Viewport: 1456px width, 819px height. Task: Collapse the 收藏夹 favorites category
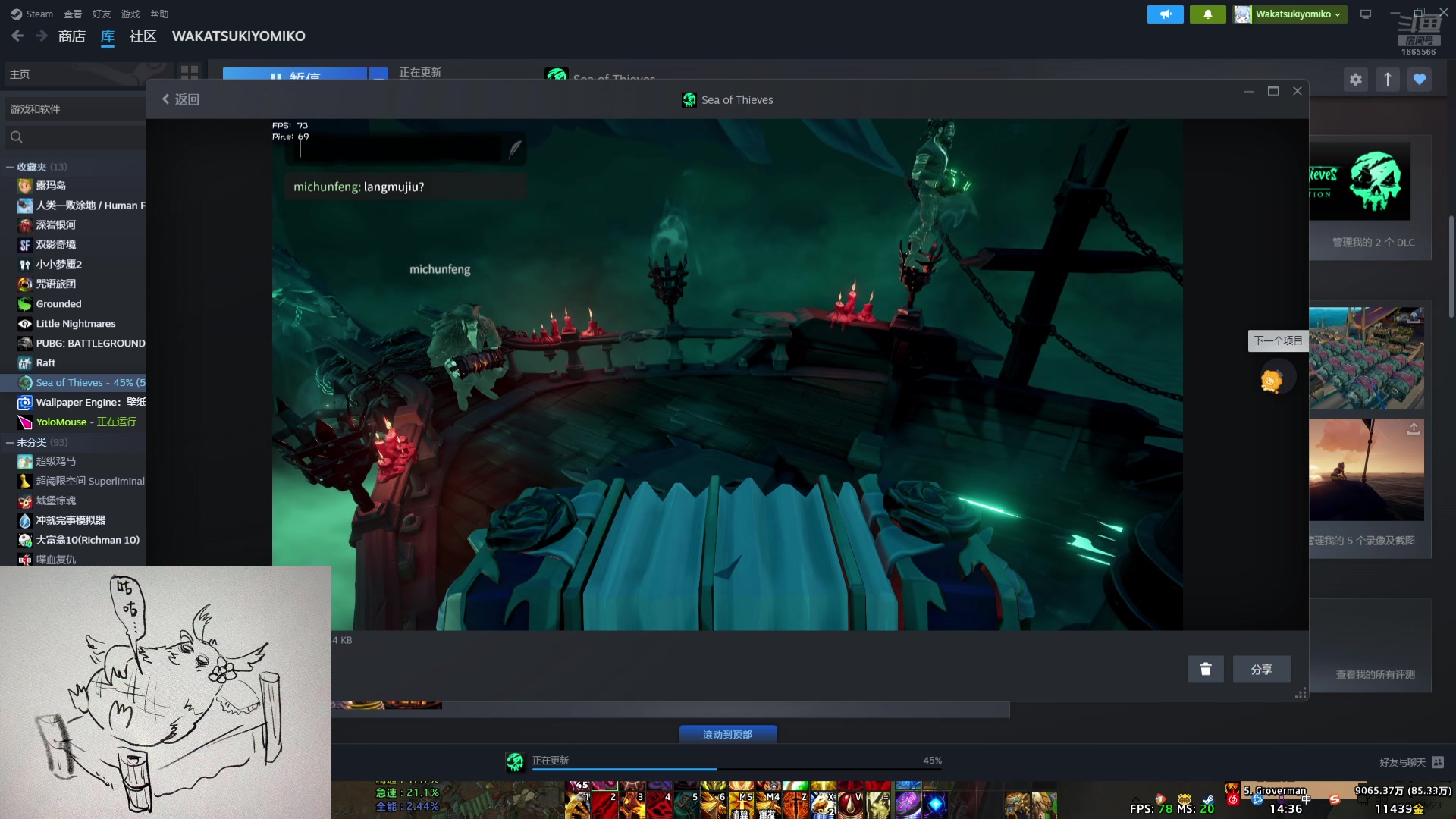[10, 167]
